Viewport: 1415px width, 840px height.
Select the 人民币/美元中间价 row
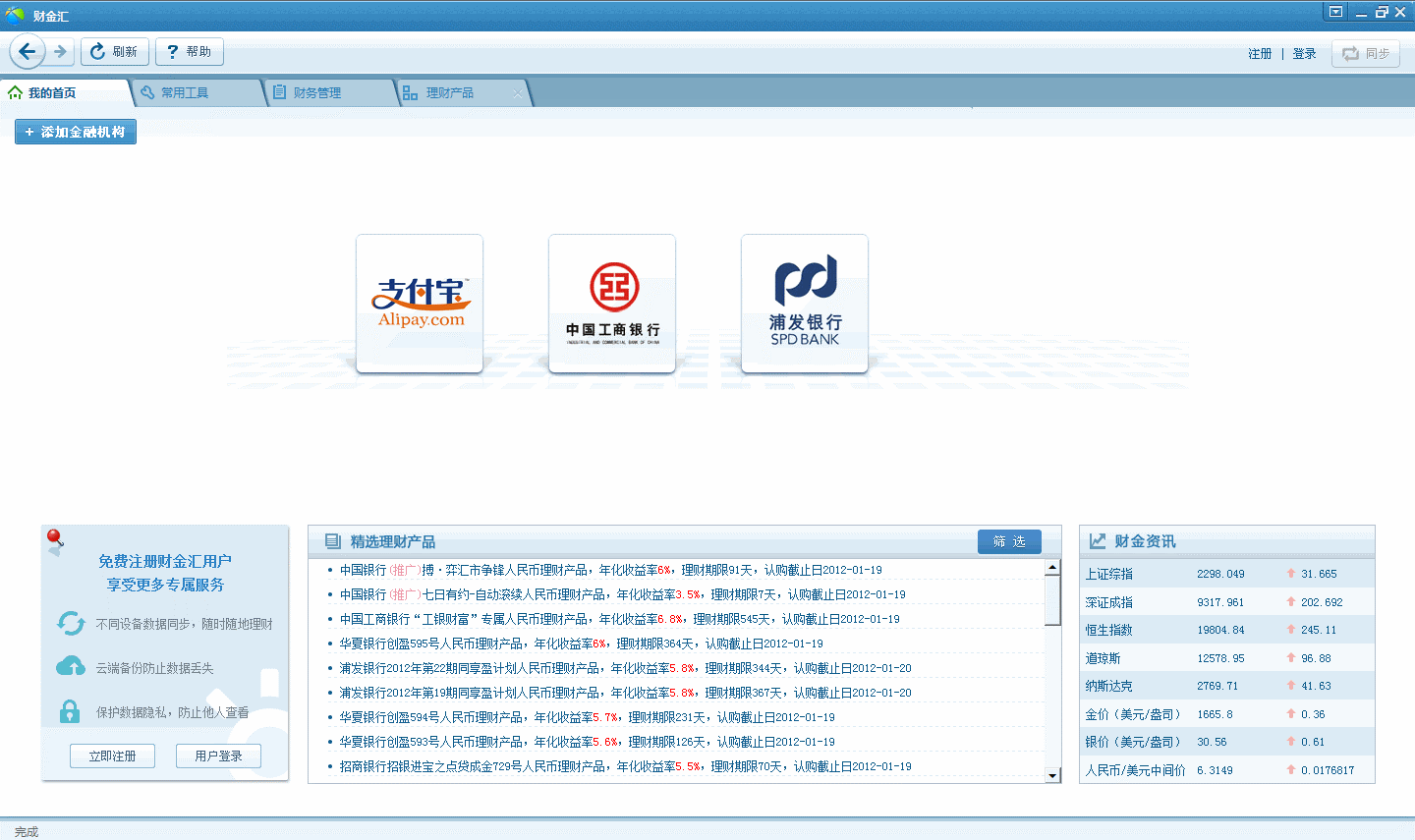coord(1226,770)
